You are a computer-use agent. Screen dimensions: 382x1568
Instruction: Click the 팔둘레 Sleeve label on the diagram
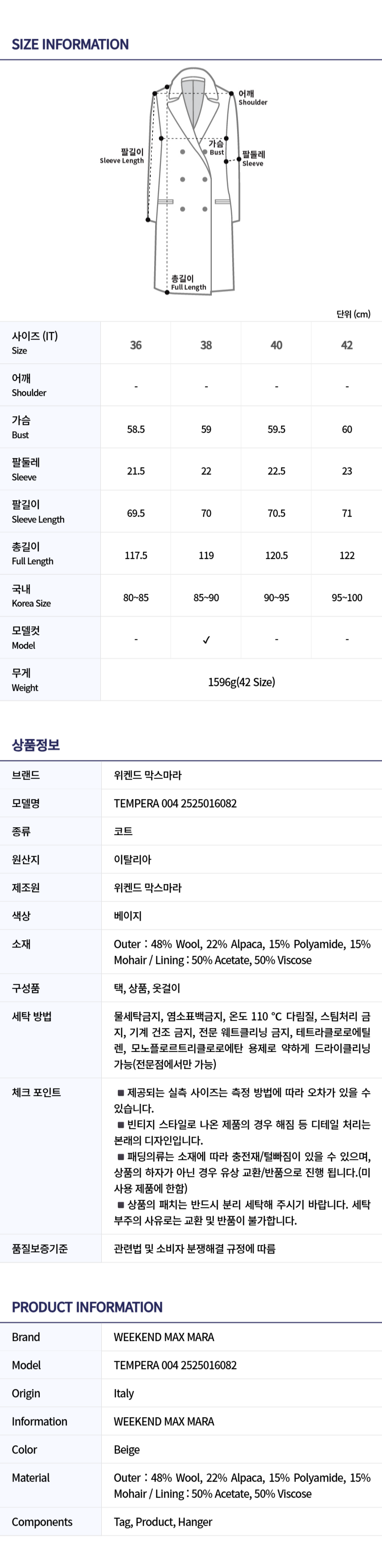click(253, 159)
